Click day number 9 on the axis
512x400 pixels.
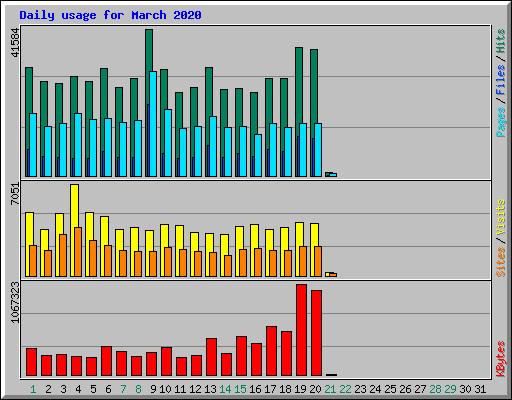pos(153,389)
